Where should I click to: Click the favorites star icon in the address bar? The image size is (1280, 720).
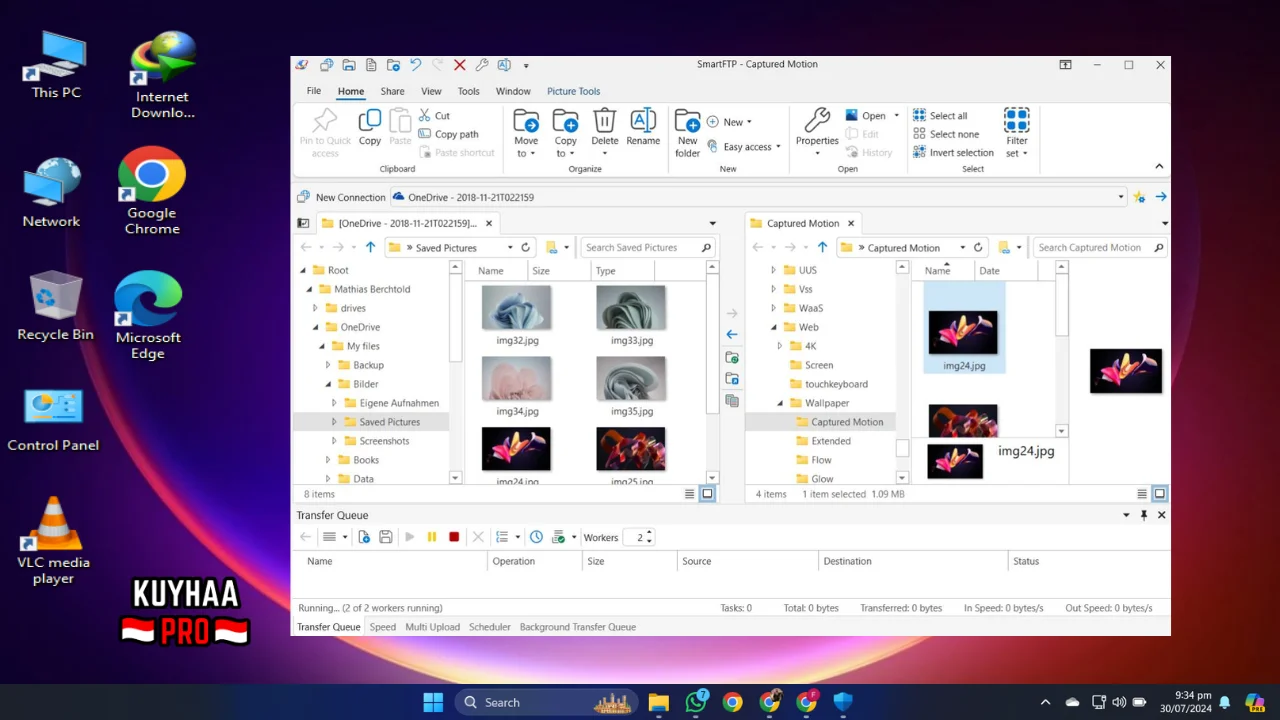point(1140,197)
